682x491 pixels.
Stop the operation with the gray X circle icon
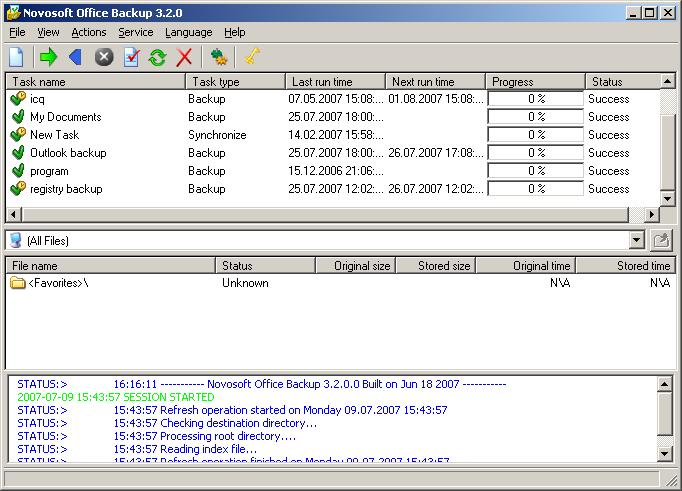[104, 57]
